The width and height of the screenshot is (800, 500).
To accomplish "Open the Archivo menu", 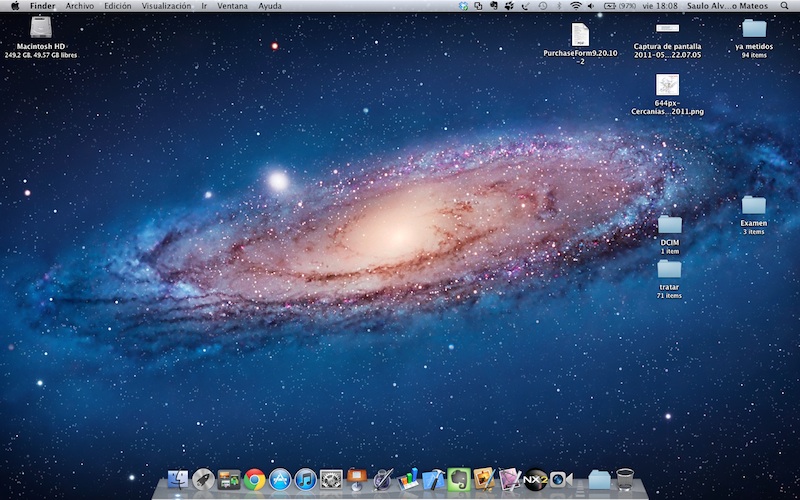I will pyautogui.click(x=80, y=6).
